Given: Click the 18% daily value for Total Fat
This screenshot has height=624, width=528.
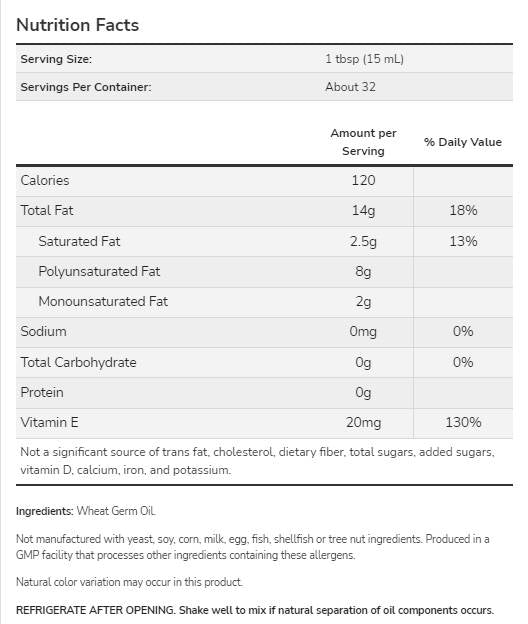Looking at the screenshot, I should (x=463, y=210).
